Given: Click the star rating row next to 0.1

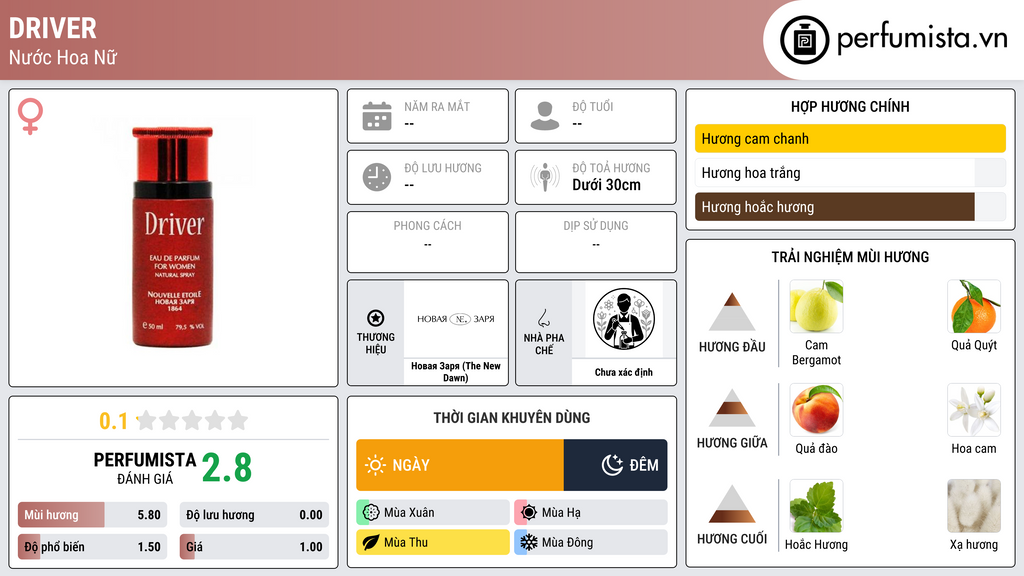Looking at the screenshot, I should coord(192,420).
